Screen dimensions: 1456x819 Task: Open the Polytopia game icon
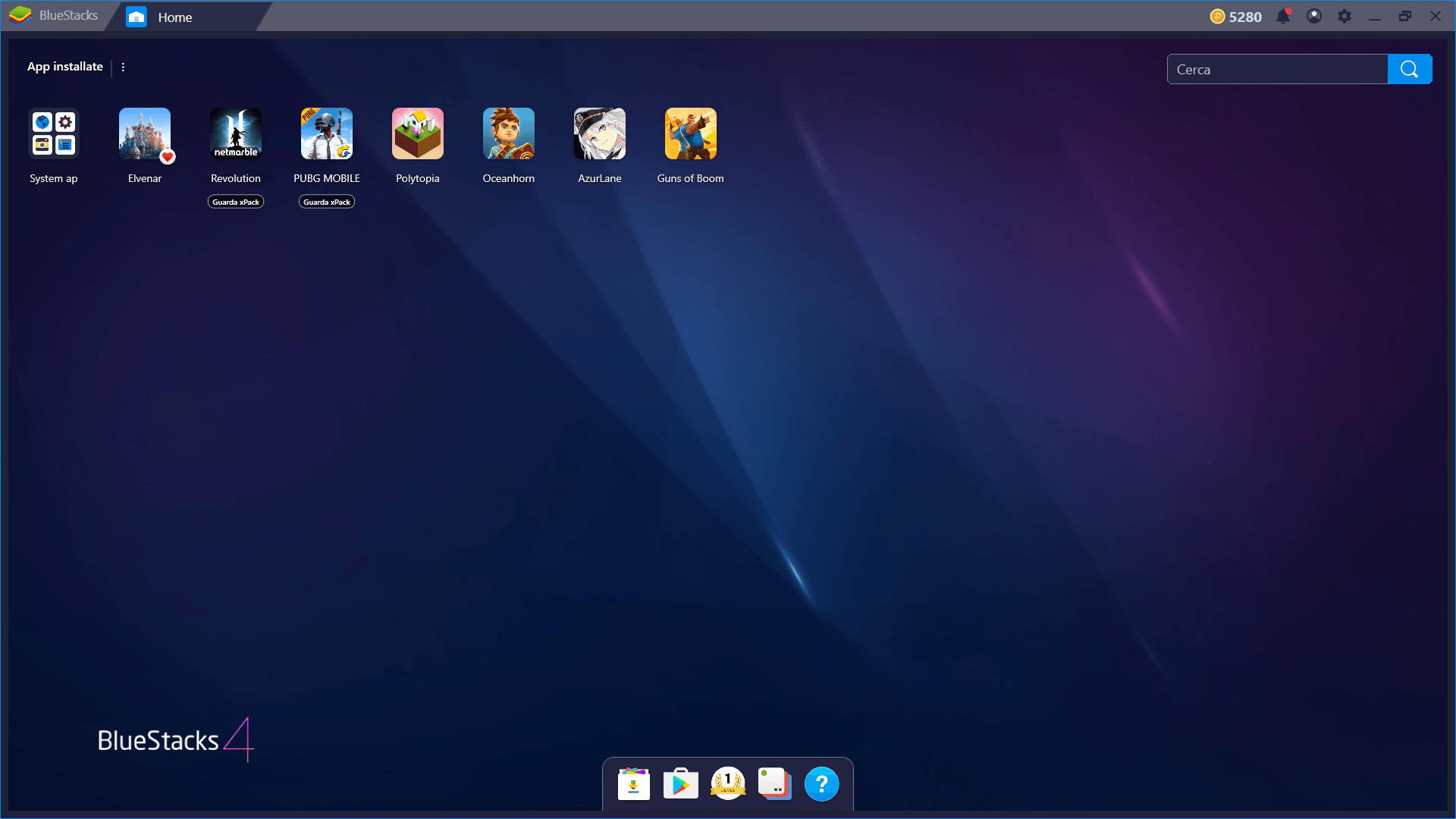(417, 134)
